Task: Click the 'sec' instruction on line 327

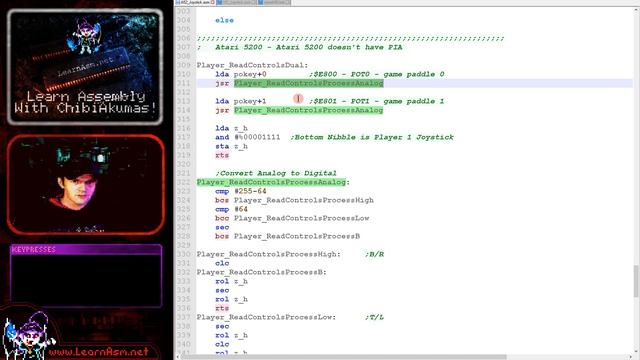Action: [222, 227]
